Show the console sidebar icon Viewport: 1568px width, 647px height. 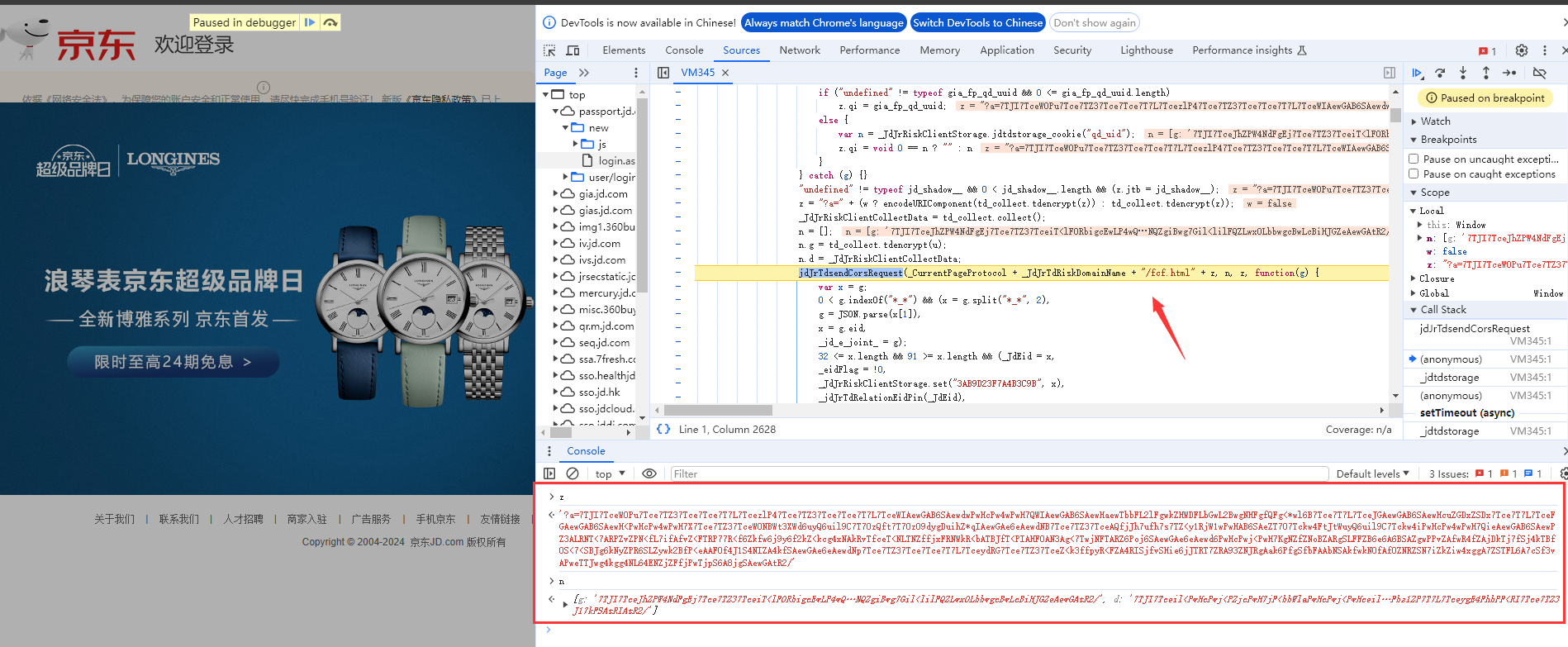click(549, 473)
